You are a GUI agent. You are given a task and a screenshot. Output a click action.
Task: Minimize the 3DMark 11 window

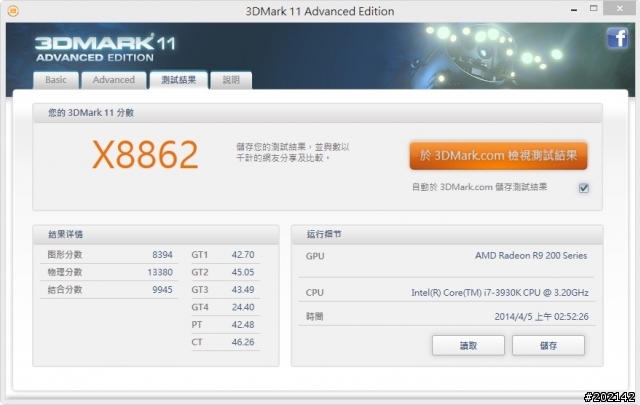pyautogui.click(x=574, y=9)
